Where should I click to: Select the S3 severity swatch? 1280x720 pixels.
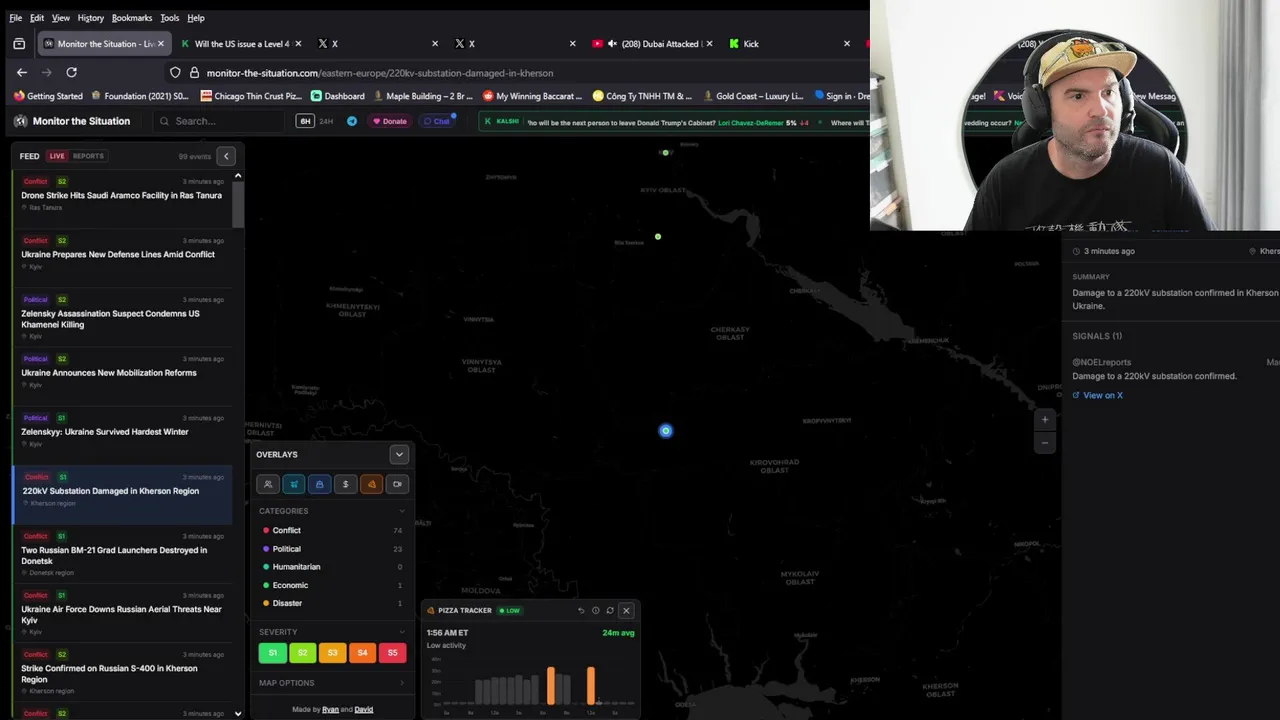click(332, 653)
